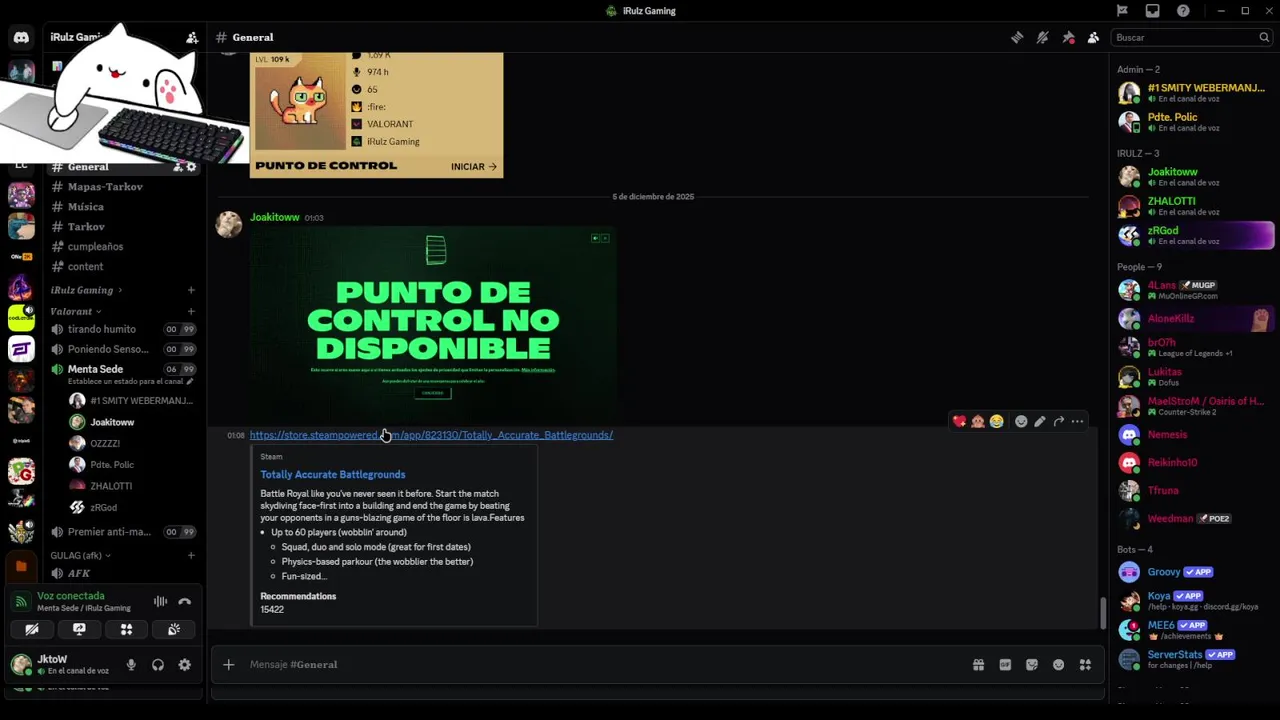Open Discord direct messages home icon
The image size is (1280, 720).
click(21, 37)
